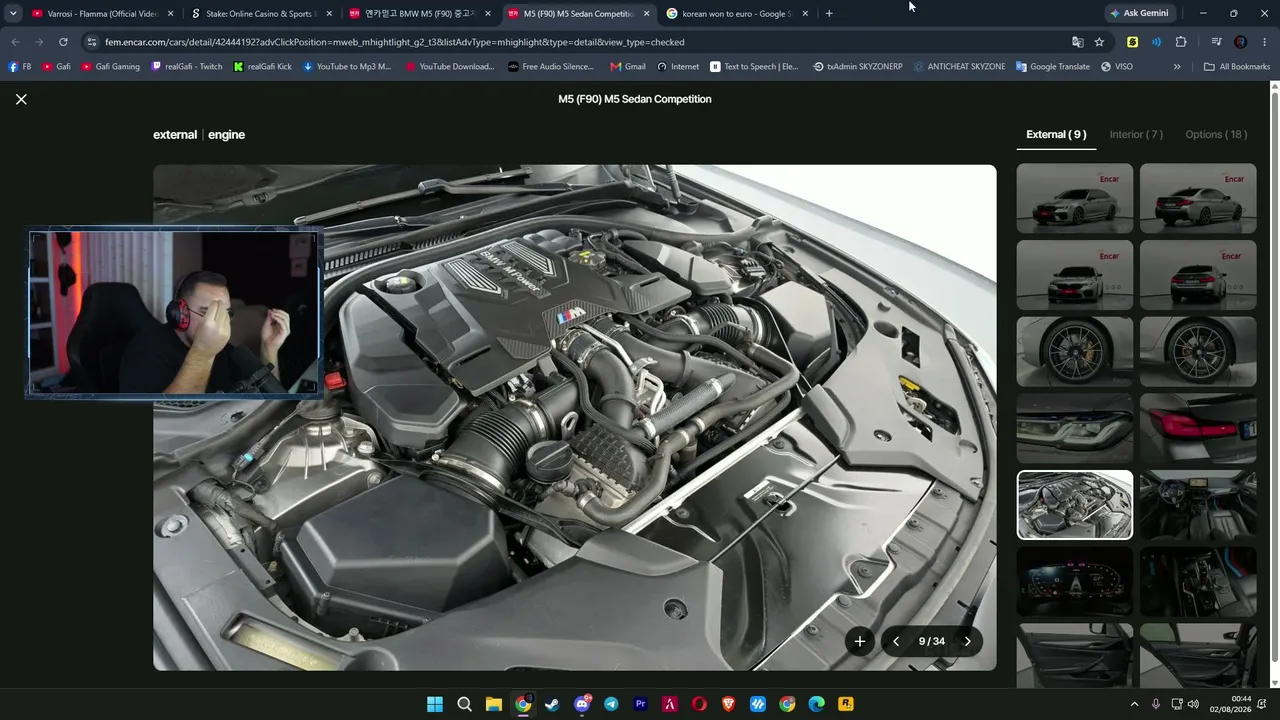Screen dimensions: 1280x720
Task: Click the external label above the photo
Action: click(x=175, y=135)
